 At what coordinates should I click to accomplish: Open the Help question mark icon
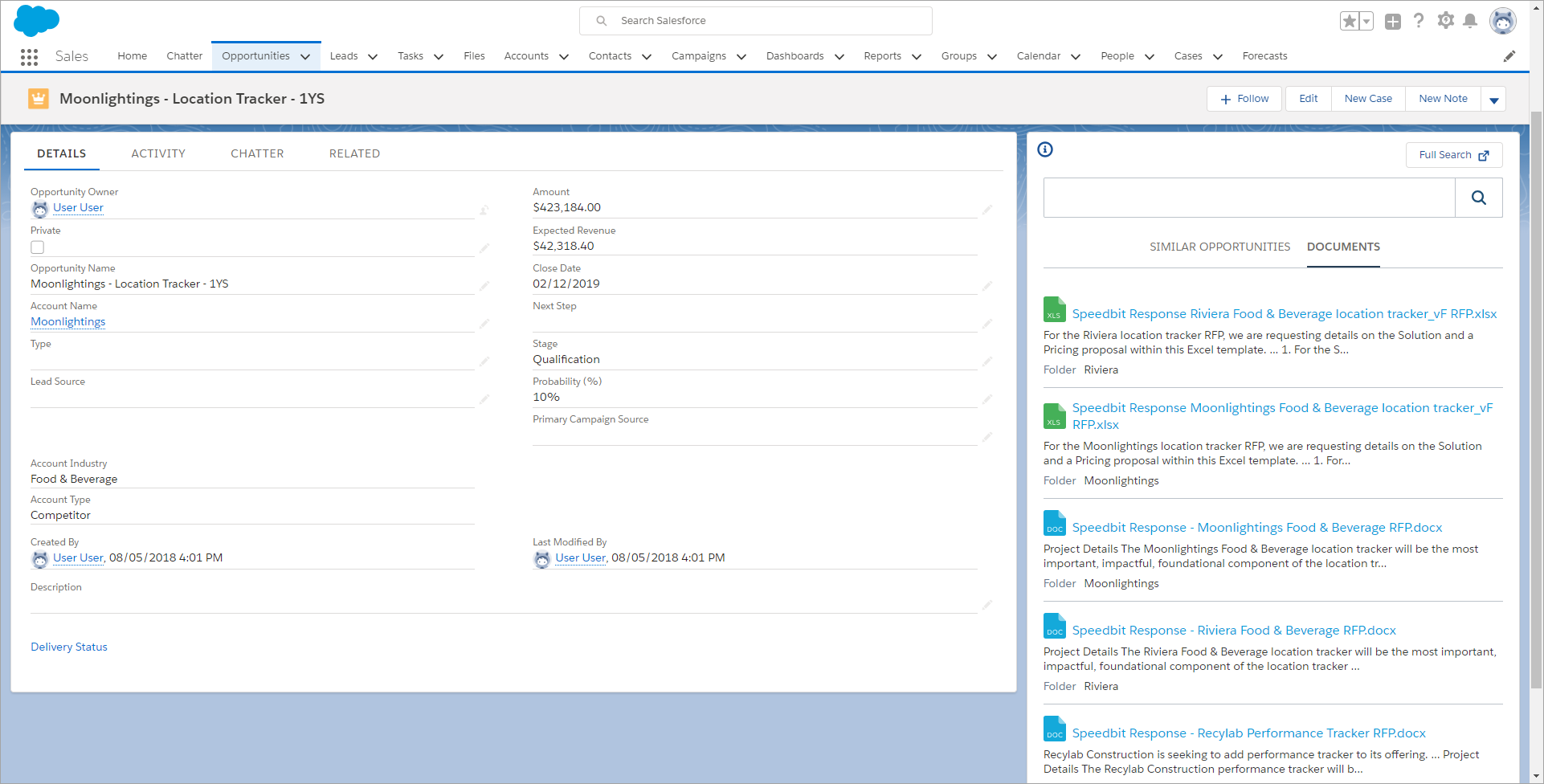tap(1419, 21)
